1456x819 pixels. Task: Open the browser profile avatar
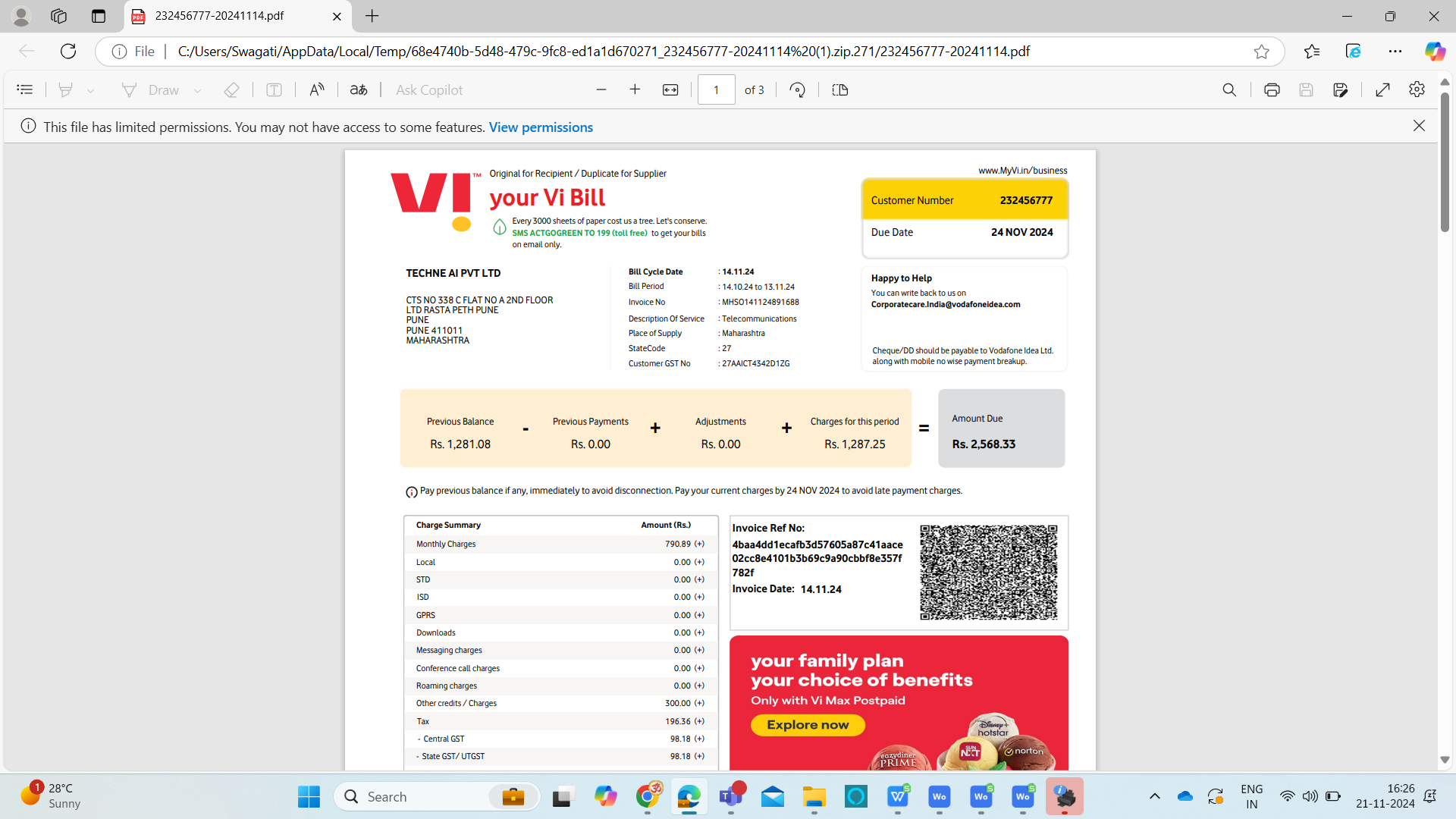tap(21, 16)
